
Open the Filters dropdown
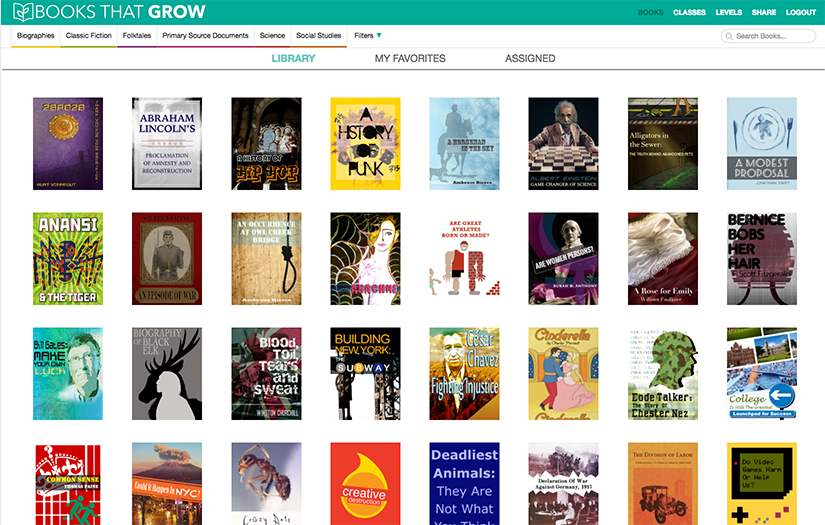click(x=367, y=36)
